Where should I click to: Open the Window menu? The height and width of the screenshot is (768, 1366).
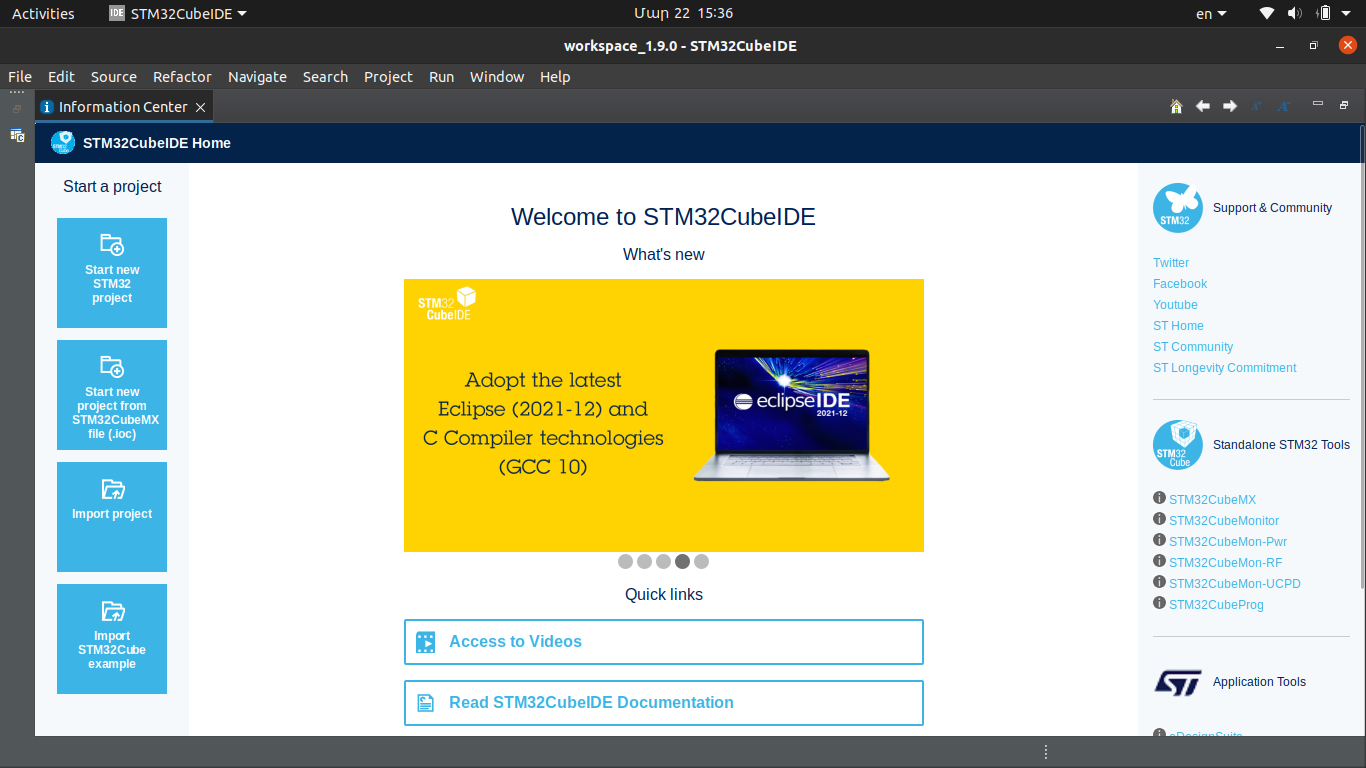[497, 77]
